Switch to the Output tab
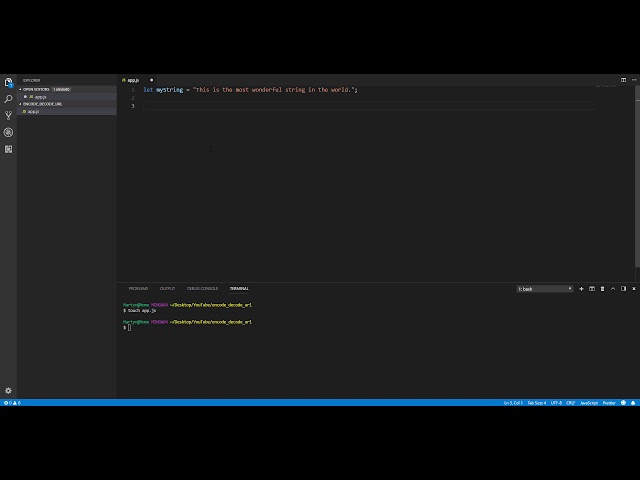Screen dimensions: 640x480 (167, 289)
